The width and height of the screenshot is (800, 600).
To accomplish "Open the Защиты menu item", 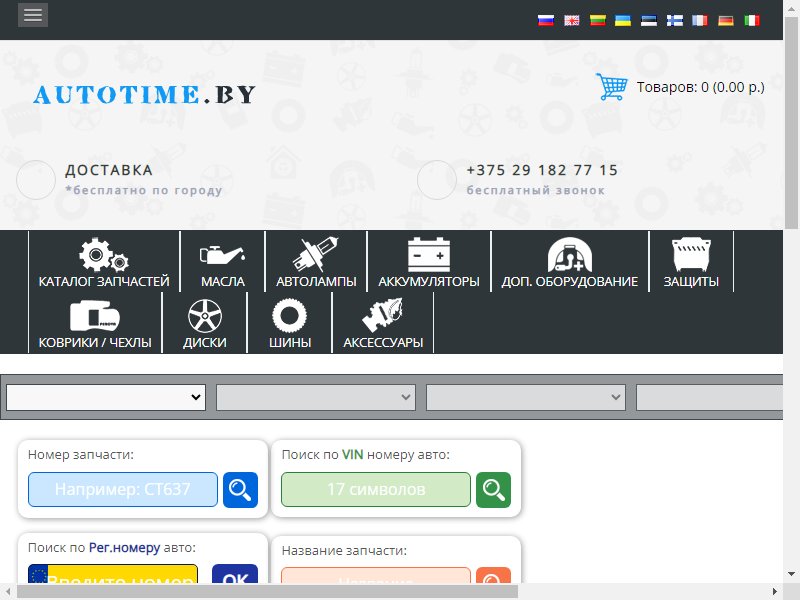I will [691, 262].
